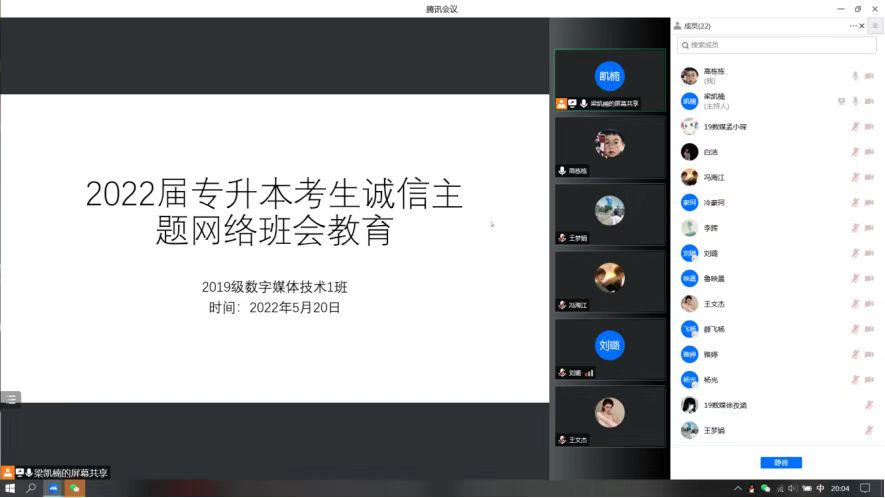Click the muted mic icon for 冯海江

(855, 177)
